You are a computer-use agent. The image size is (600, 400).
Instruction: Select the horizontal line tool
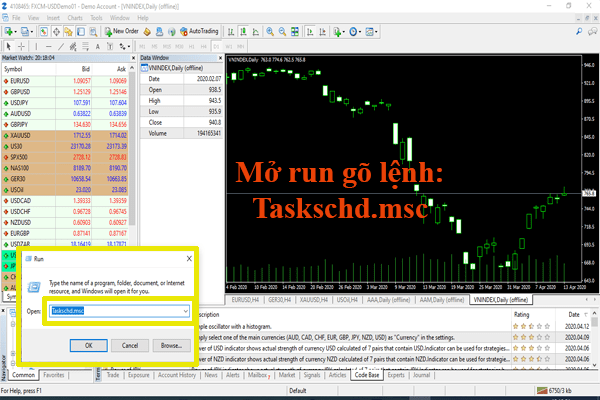point(49,47)
